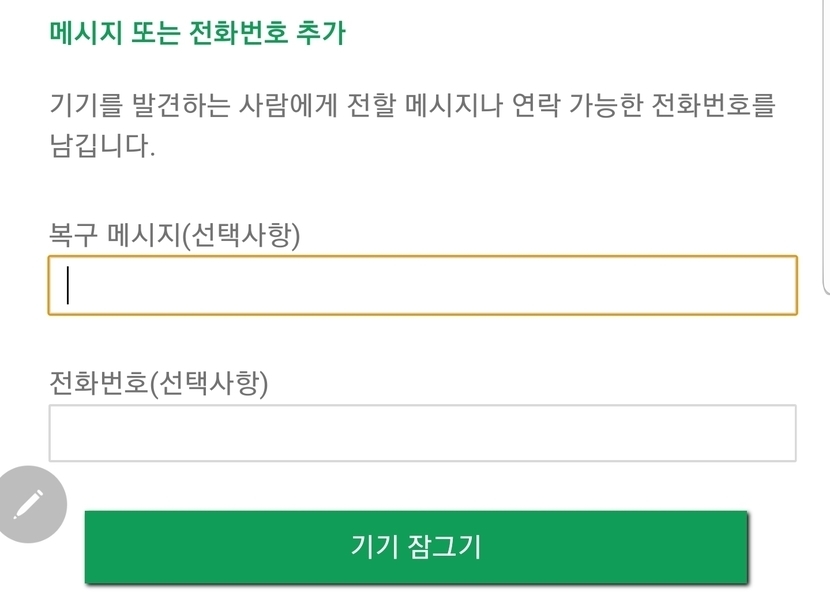Select the 전화번호(선택사항) label
This screenshot has height=603, width=830.
pyautogui.click(x=159, y=382)
